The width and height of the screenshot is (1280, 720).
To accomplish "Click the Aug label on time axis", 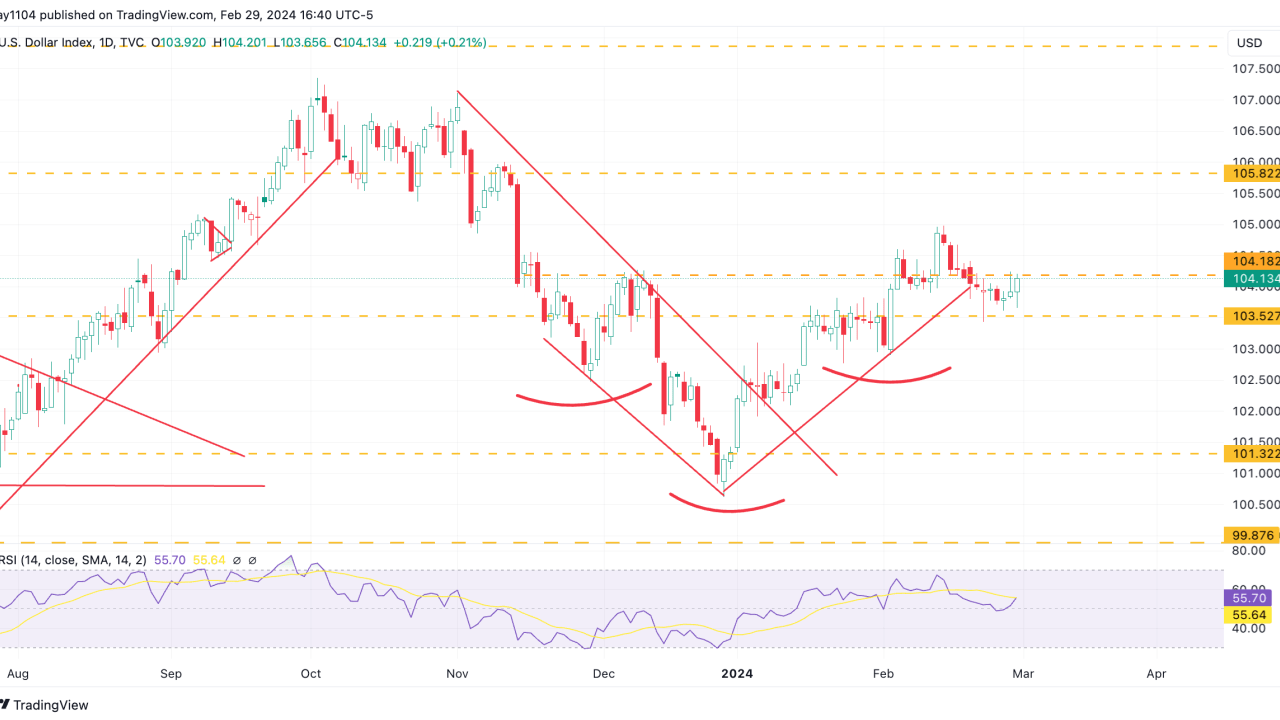I will point(19,674).
